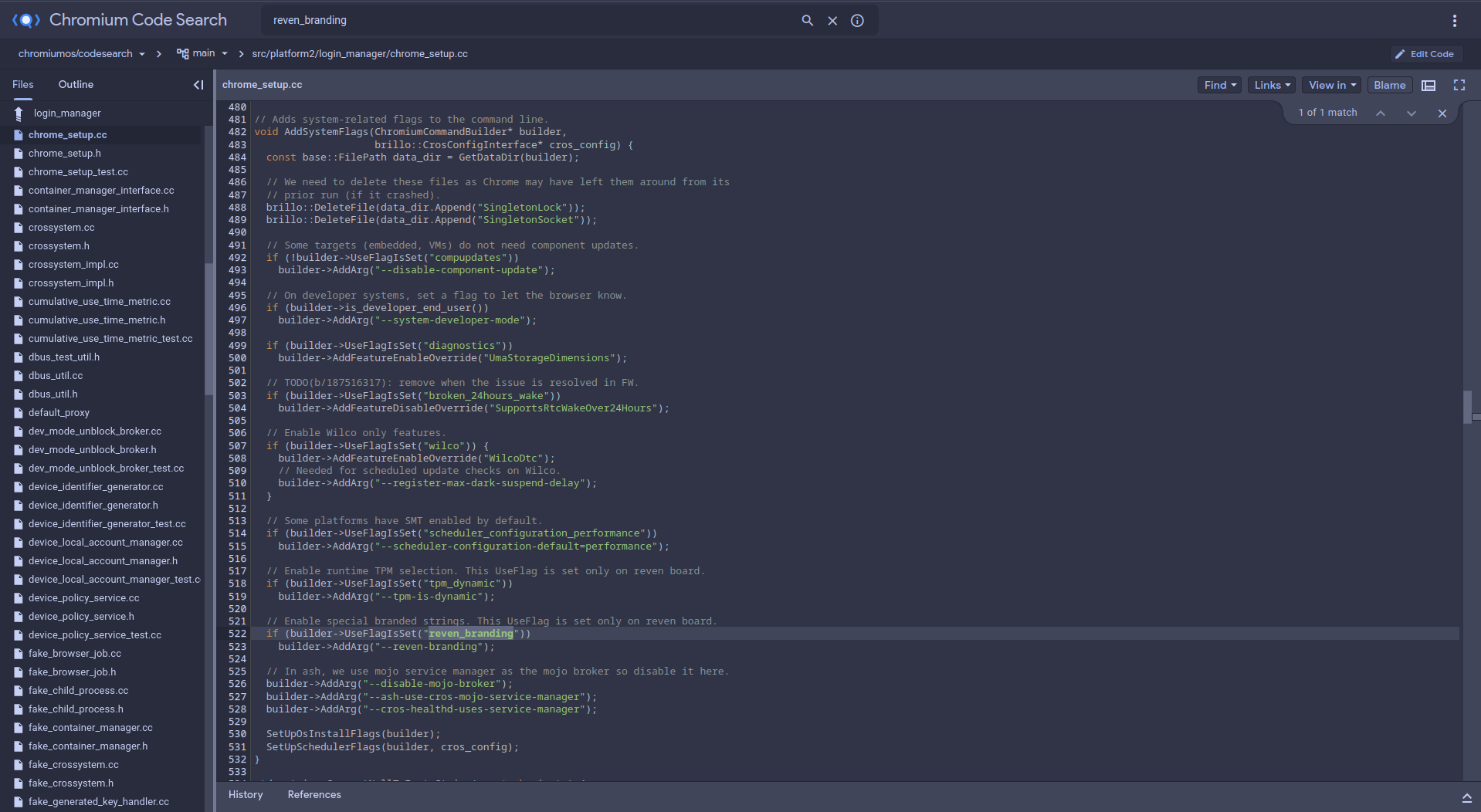Click the highlighted reven_branding match
This screenshot has height=812, width=1481.
[x=471, y=634]
